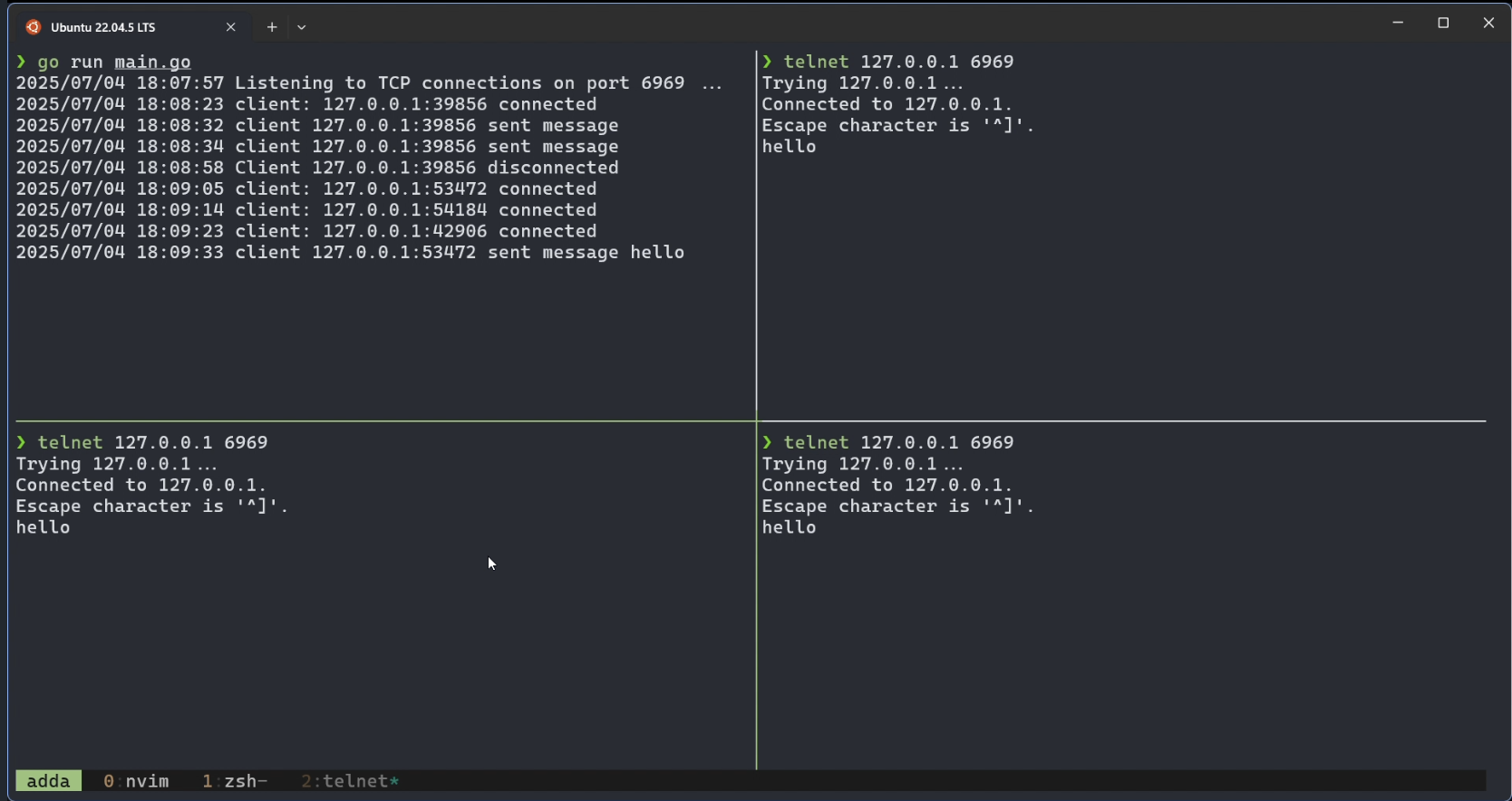This screenshot has width=1512, height=801.
Task: Click hello in the bottom-left telnet pane
Action: [43, 527]
